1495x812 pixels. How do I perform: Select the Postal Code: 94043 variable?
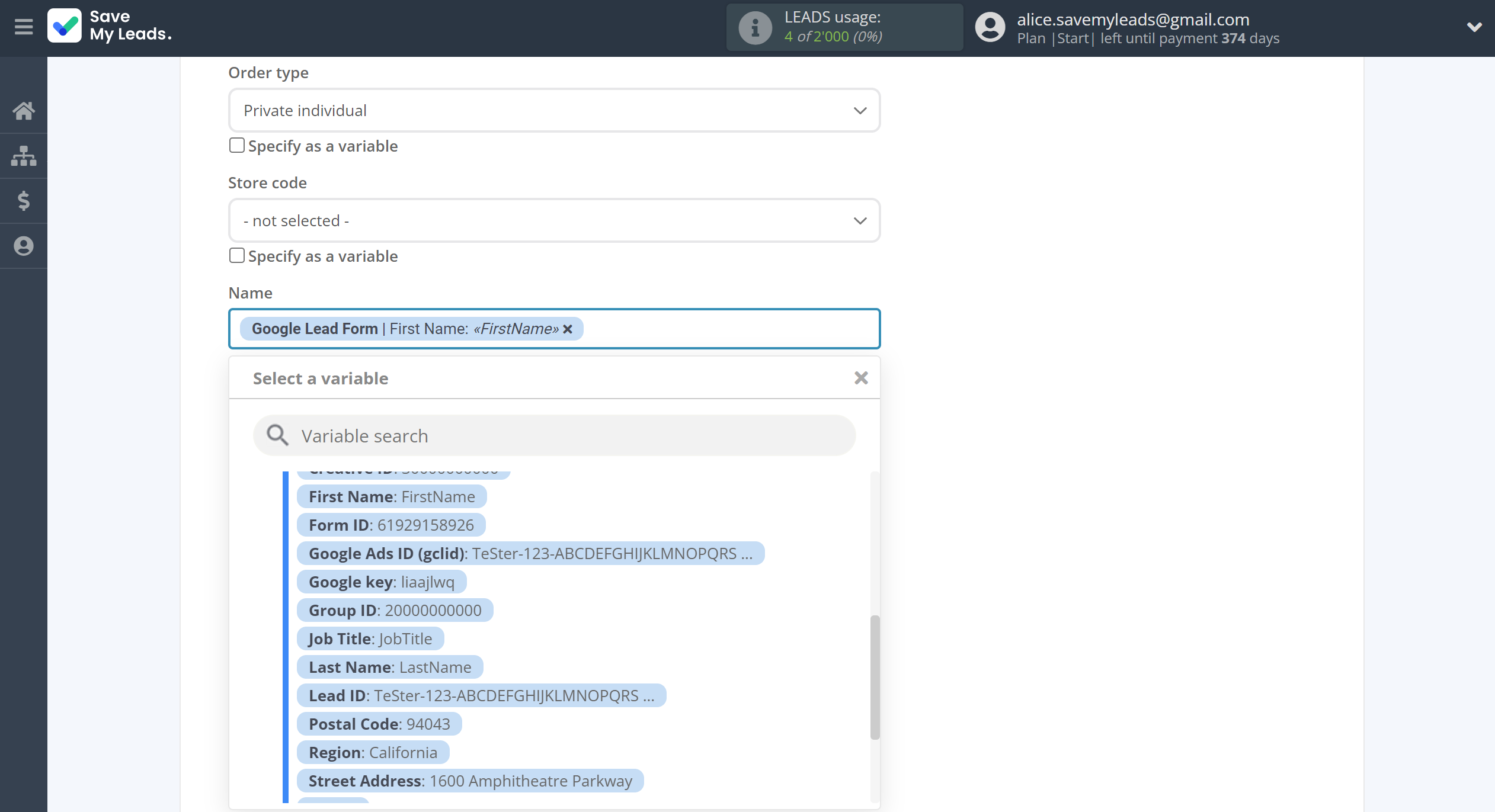click(379, 724)
